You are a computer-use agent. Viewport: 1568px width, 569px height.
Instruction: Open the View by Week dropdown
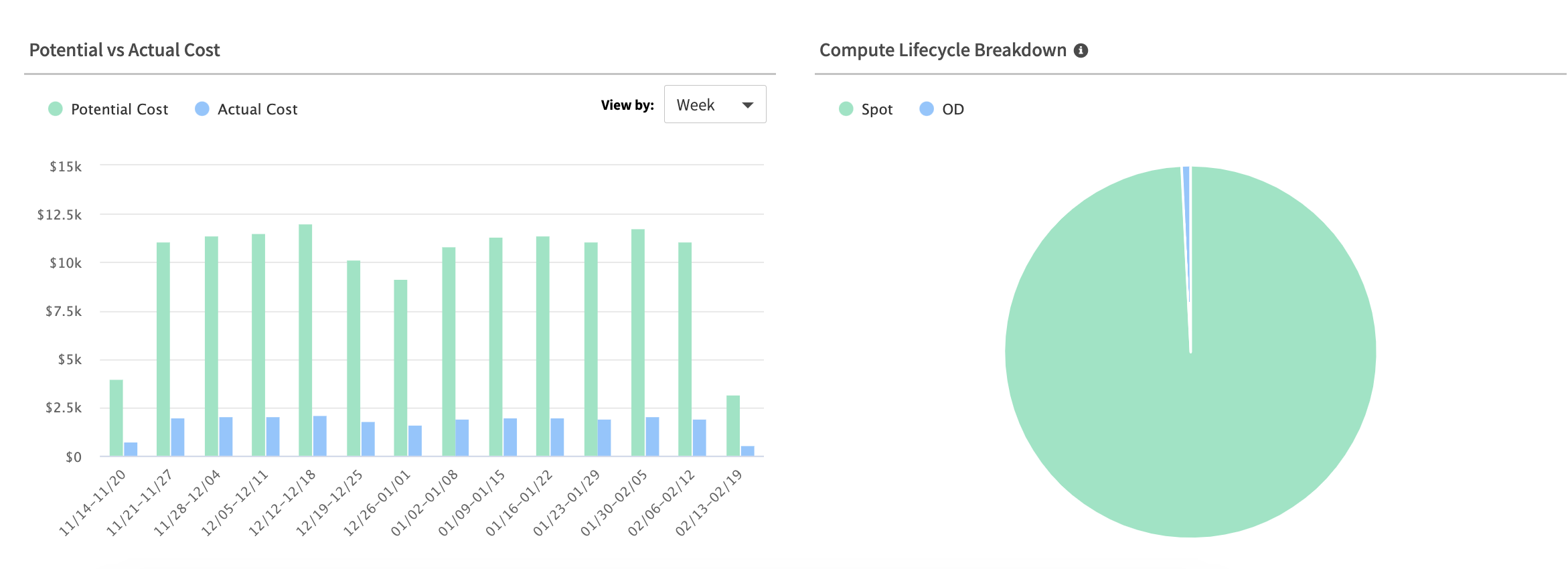[x=714, y=104]
